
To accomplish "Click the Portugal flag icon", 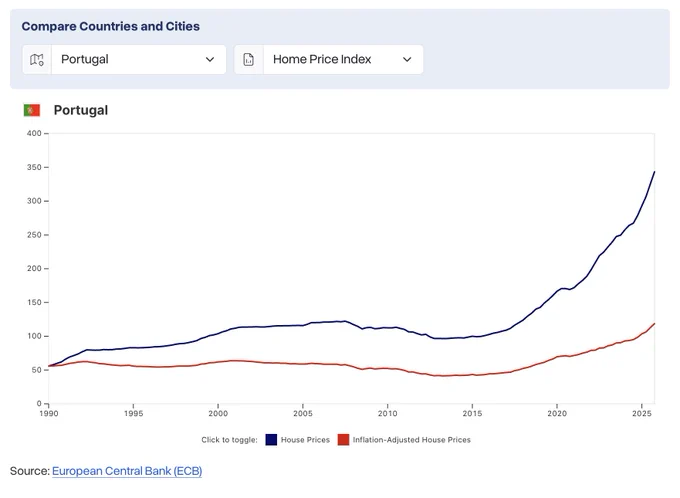I will [x=32, y=110].
